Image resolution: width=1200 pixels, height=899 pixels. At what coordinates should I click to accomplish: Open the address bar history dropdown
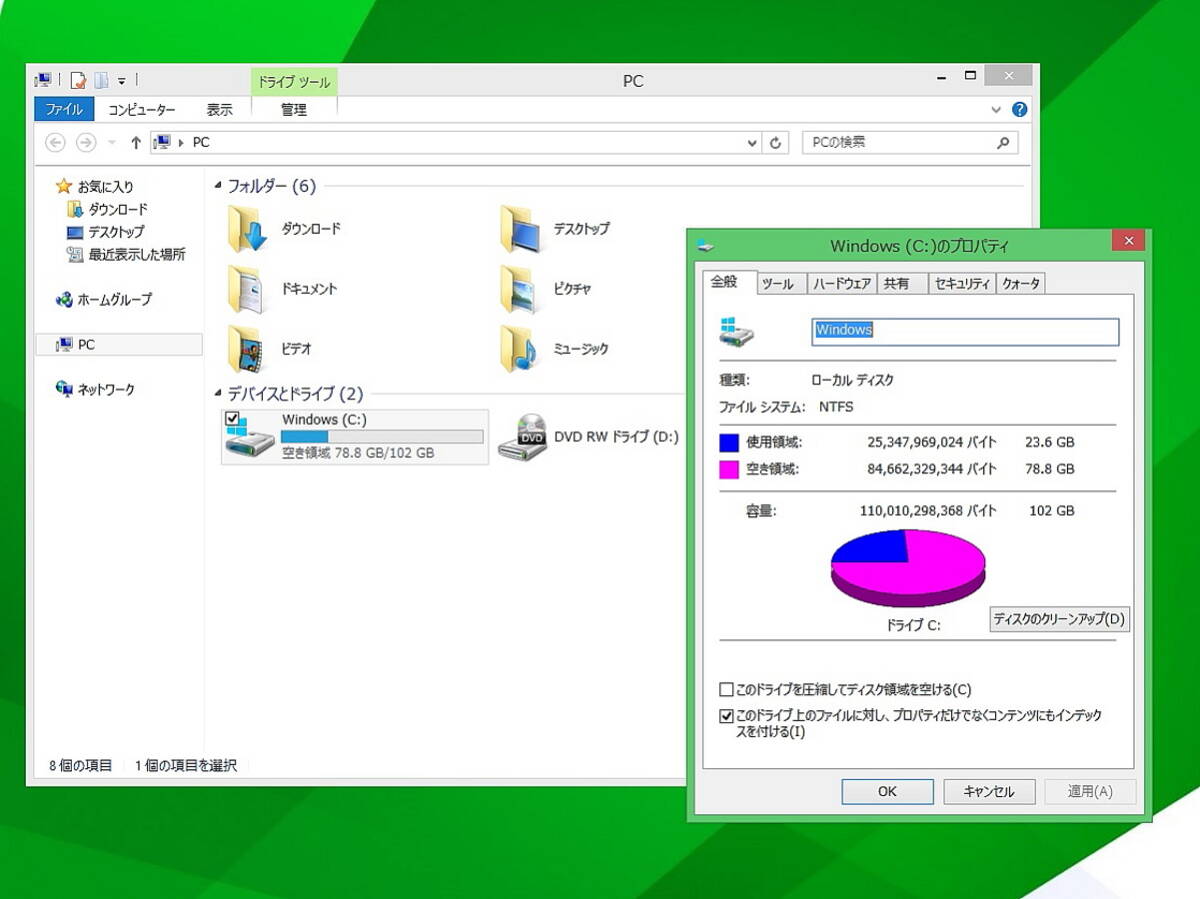(x=752, y=143)
